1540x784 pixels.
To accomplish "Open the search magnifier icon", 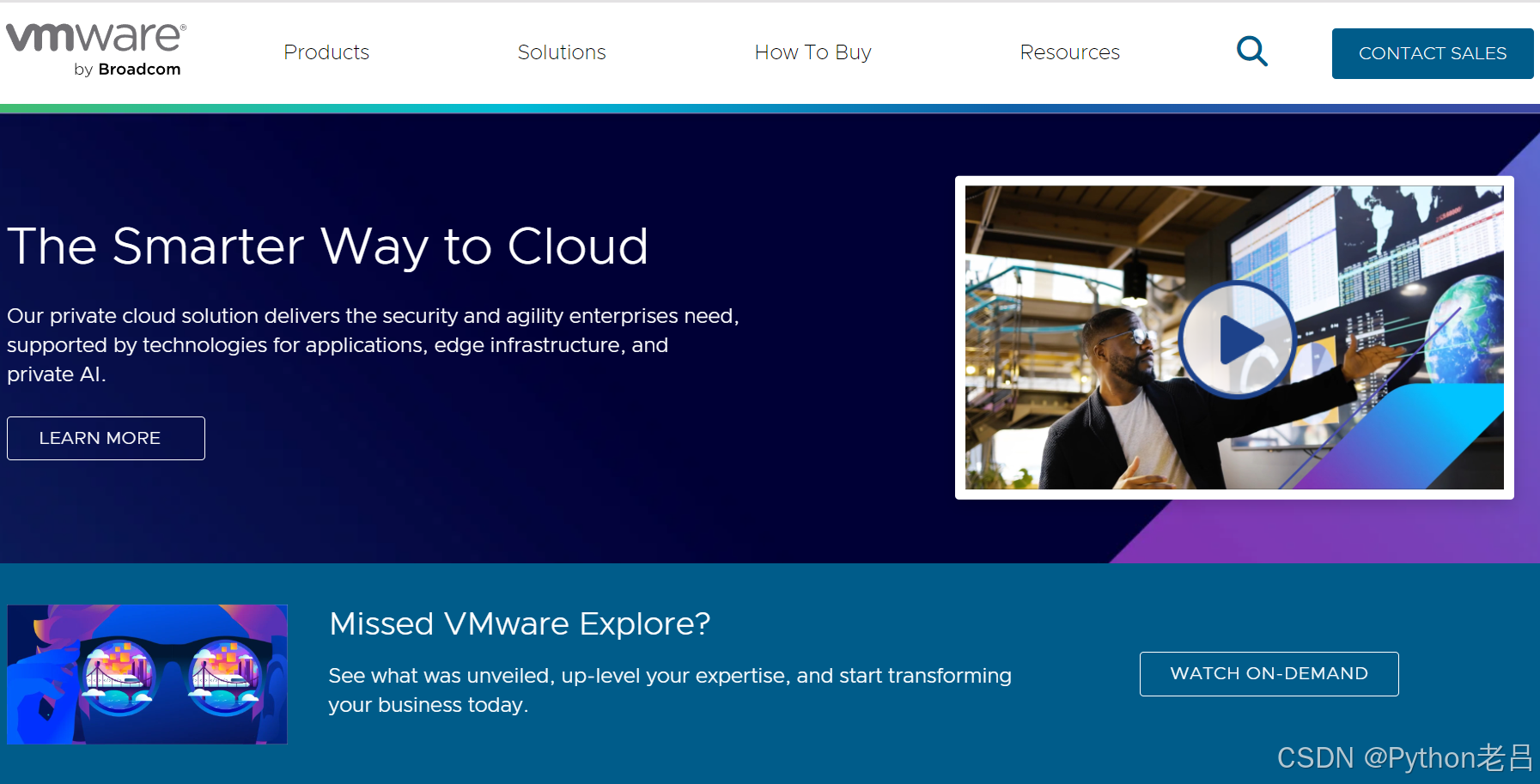I will click(x=1251, y=52).
